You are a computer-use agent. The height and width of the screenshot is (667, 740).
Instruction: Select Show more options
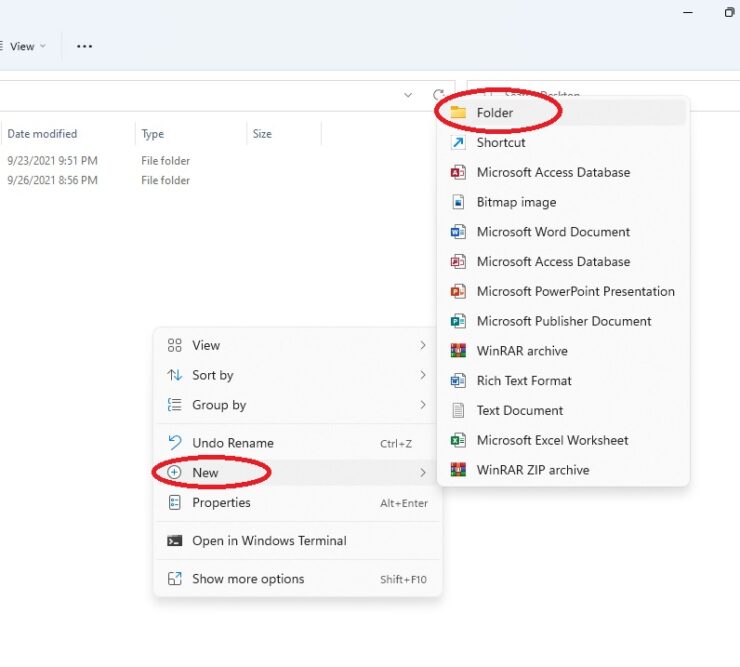(x=298, y=578)
